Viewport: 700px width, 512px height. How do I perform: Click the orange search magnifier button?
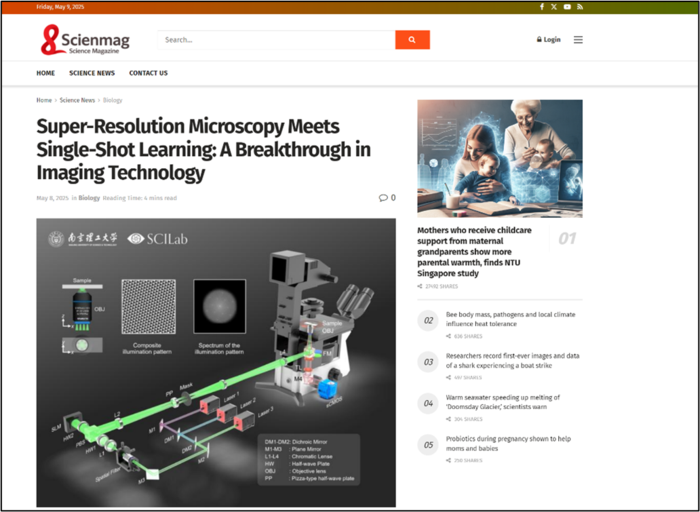point(412,40)
